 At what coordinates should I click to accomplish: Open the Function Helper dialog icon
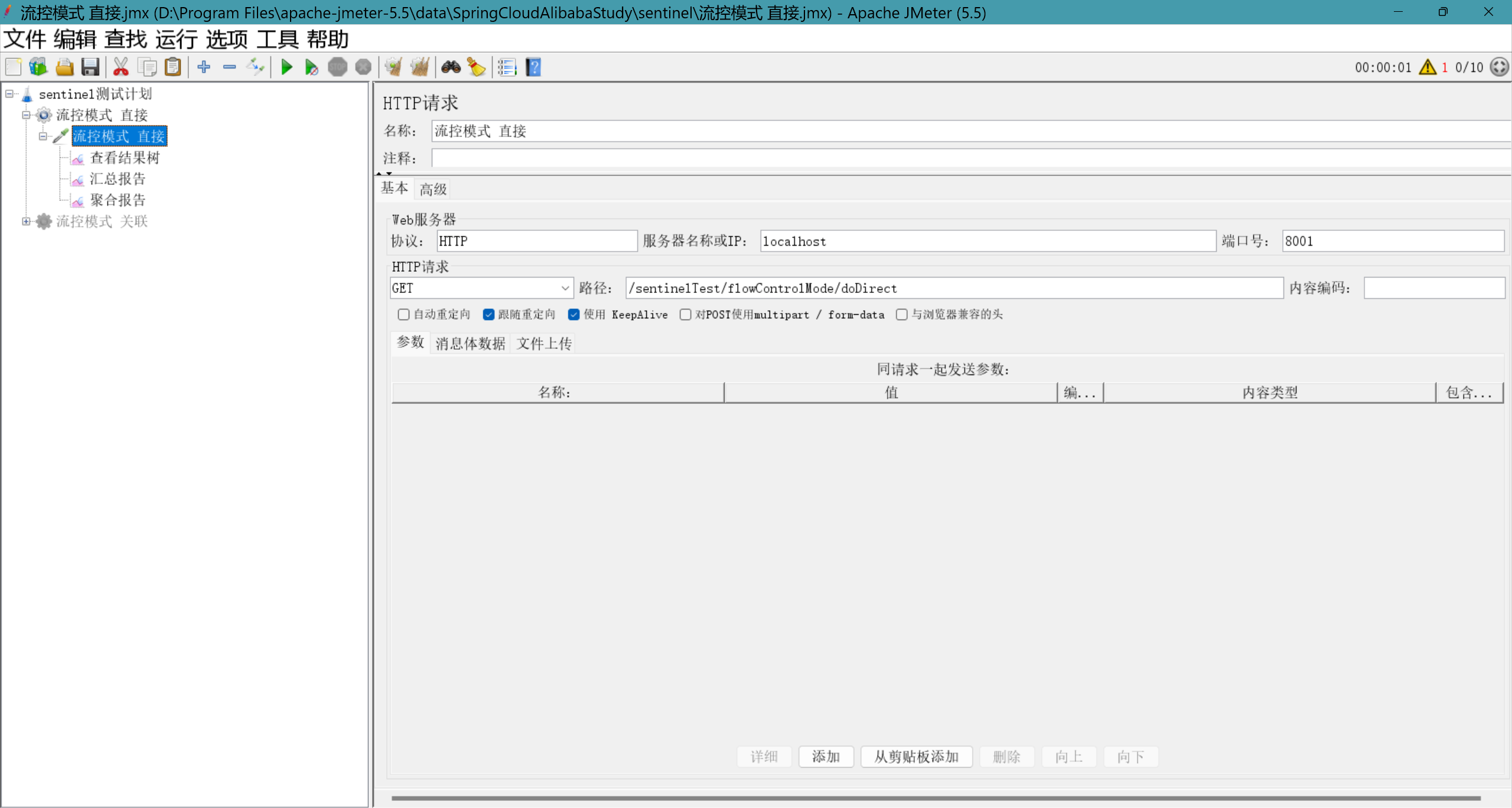[506, 67]
